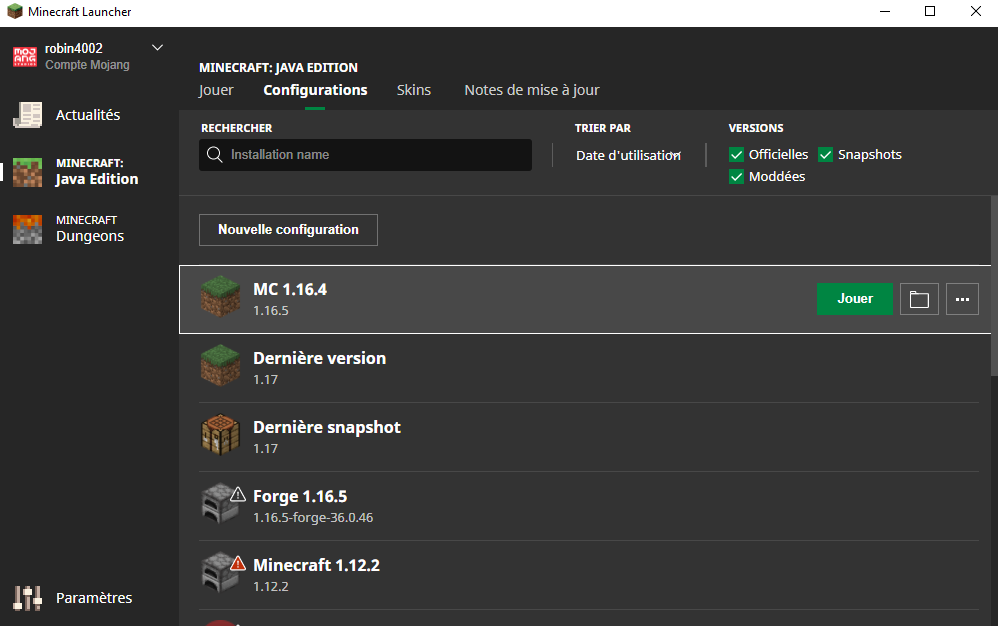Click the red error triangle on Minecraft 1.12.2
This screenshot has width=998, height=626.
click(238, 563)
